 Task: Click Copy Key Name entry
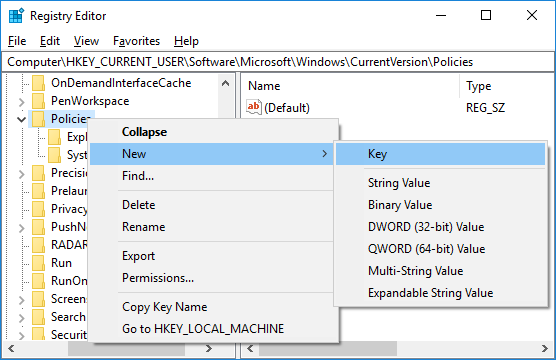[x=165, y=307]
